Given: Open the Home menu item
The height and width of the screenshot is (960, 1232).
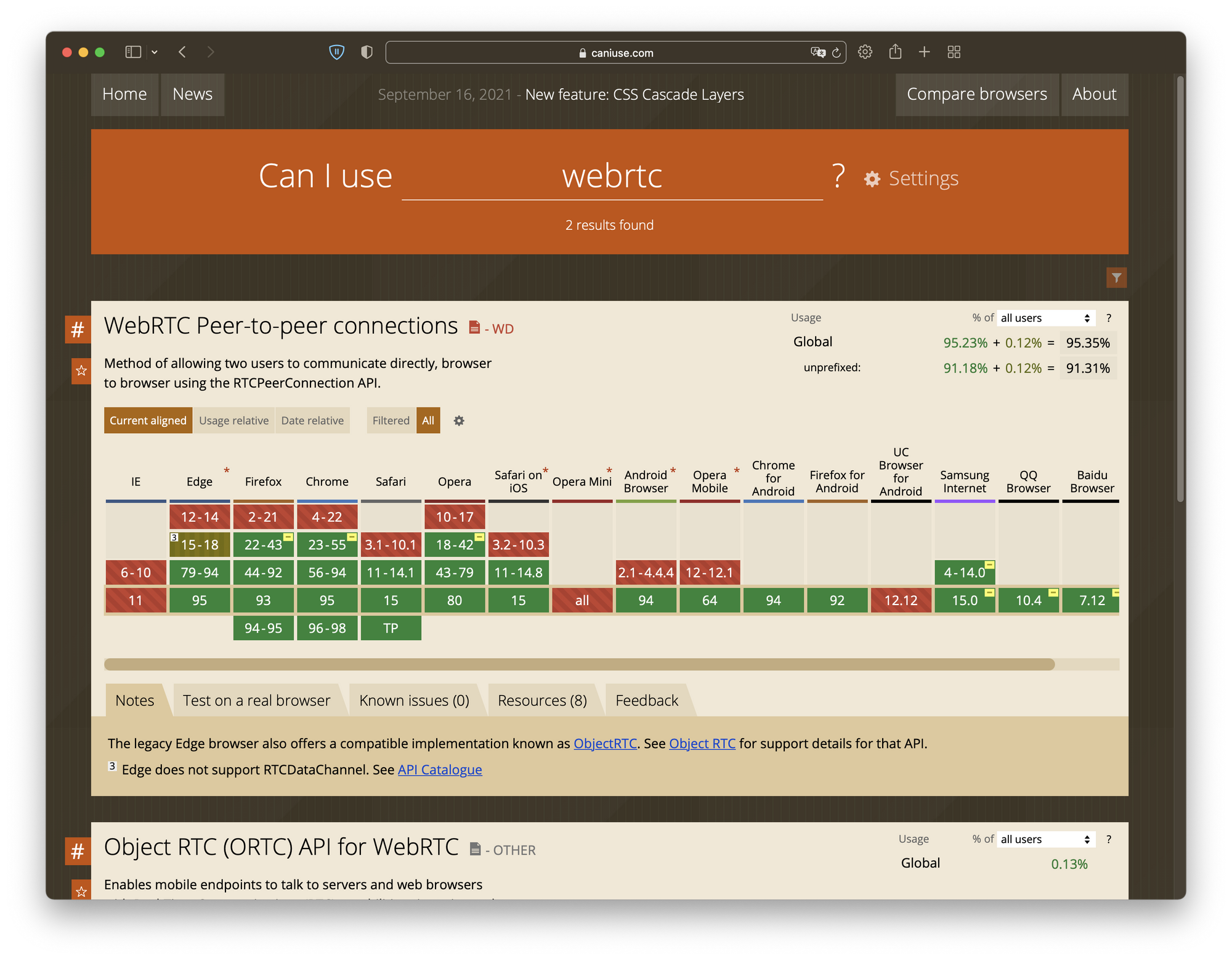Looking at the screenshot, I should [x=124, y=94].
